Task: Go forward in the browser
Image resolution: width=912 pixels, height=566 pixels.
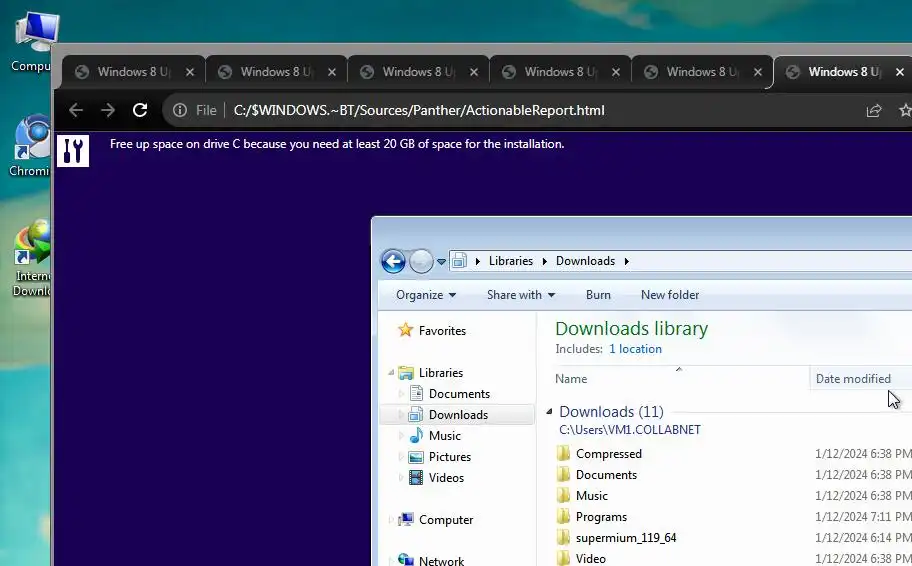Action: (x=108, y=110)
